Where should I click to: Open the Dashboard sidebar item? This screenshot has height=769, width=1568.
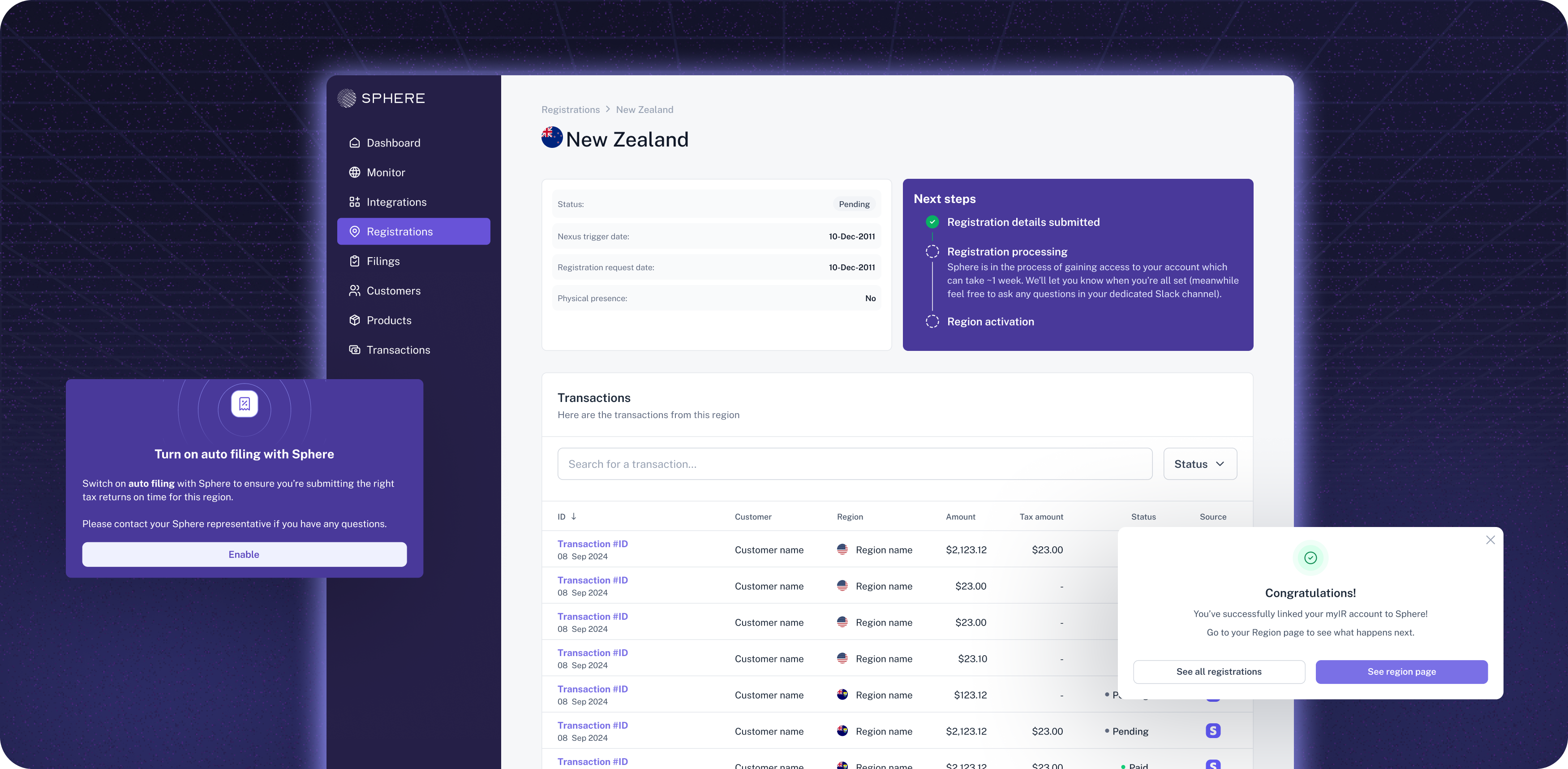(393, 143)
